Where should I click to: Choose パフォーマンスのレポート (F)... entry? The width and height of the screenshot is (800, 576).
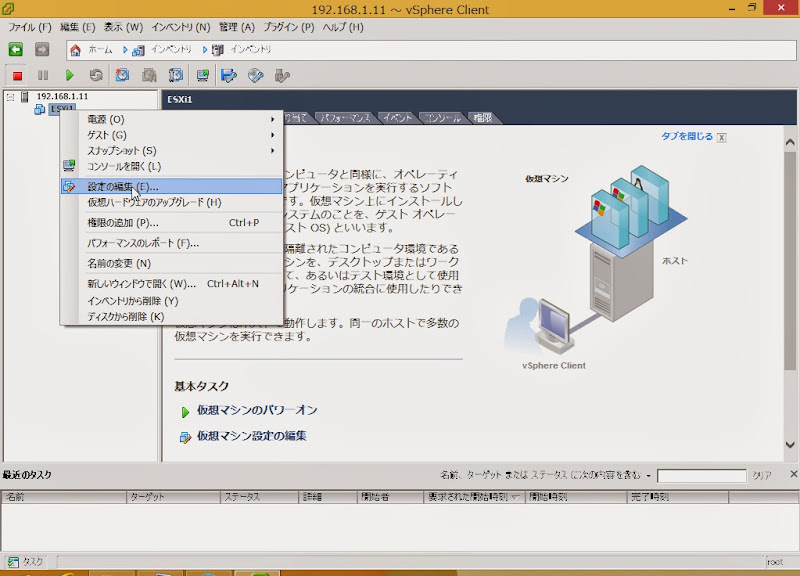tap(171, 243)
